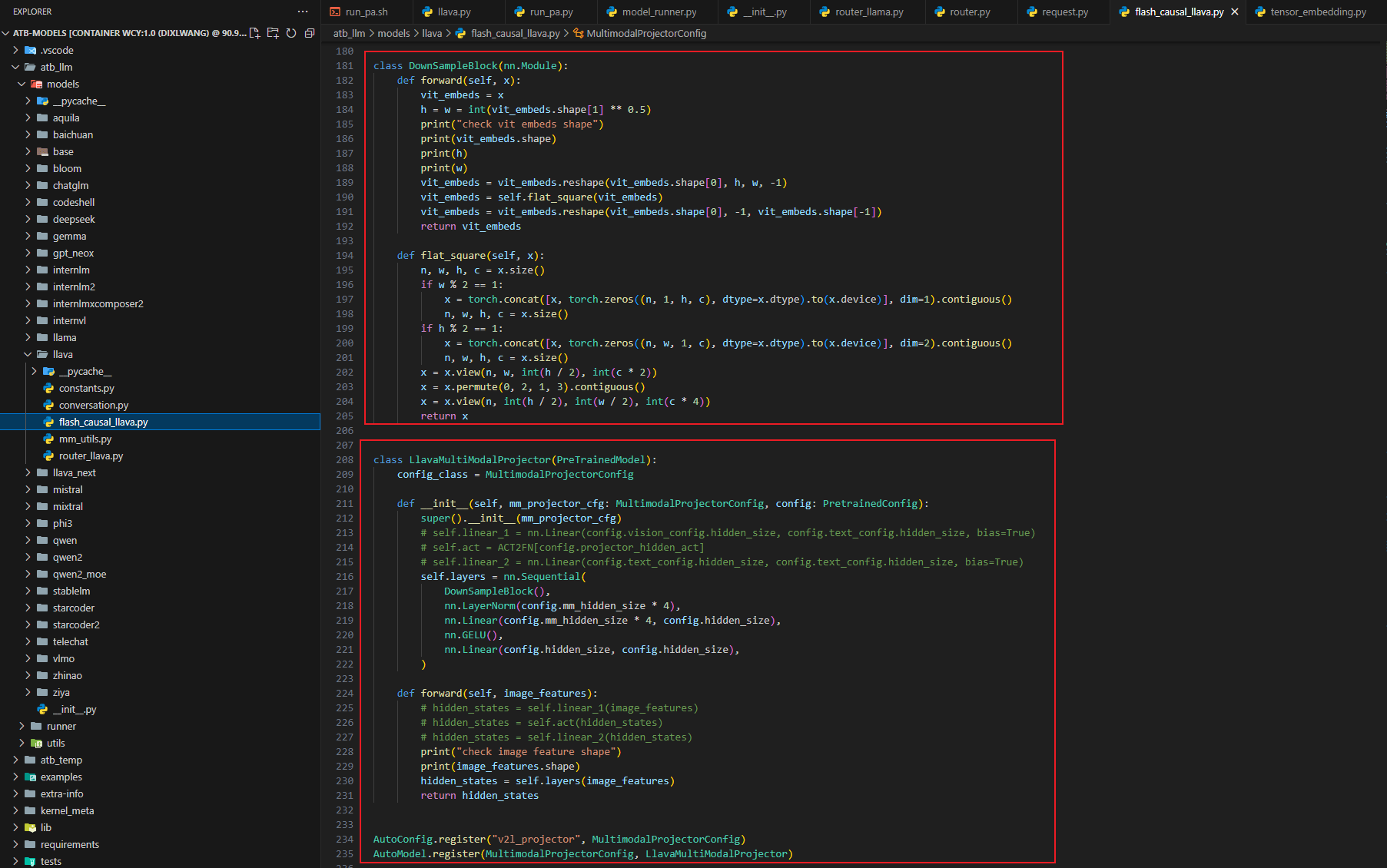Click models breadcrumb segment
The width and height of the screenshot is (1387, 868).
(x=393, y=33)
